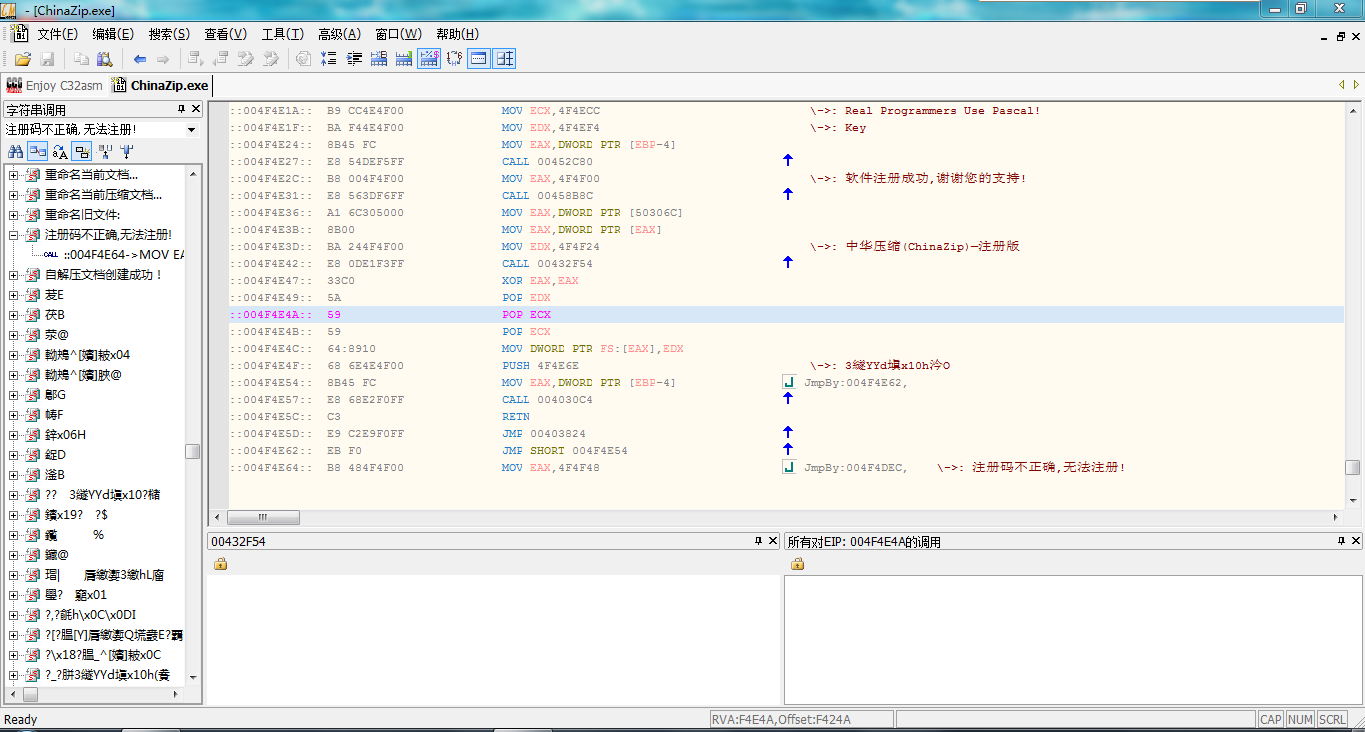Viewport: 1365px width, 732px height.
Task: Select tree item ::004F4E64->MOV EA
Action: (123, 255)
